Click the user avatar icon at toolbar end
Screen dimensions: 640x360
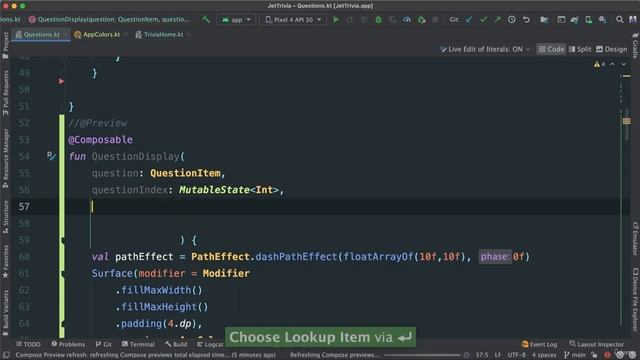coord(633,20)
